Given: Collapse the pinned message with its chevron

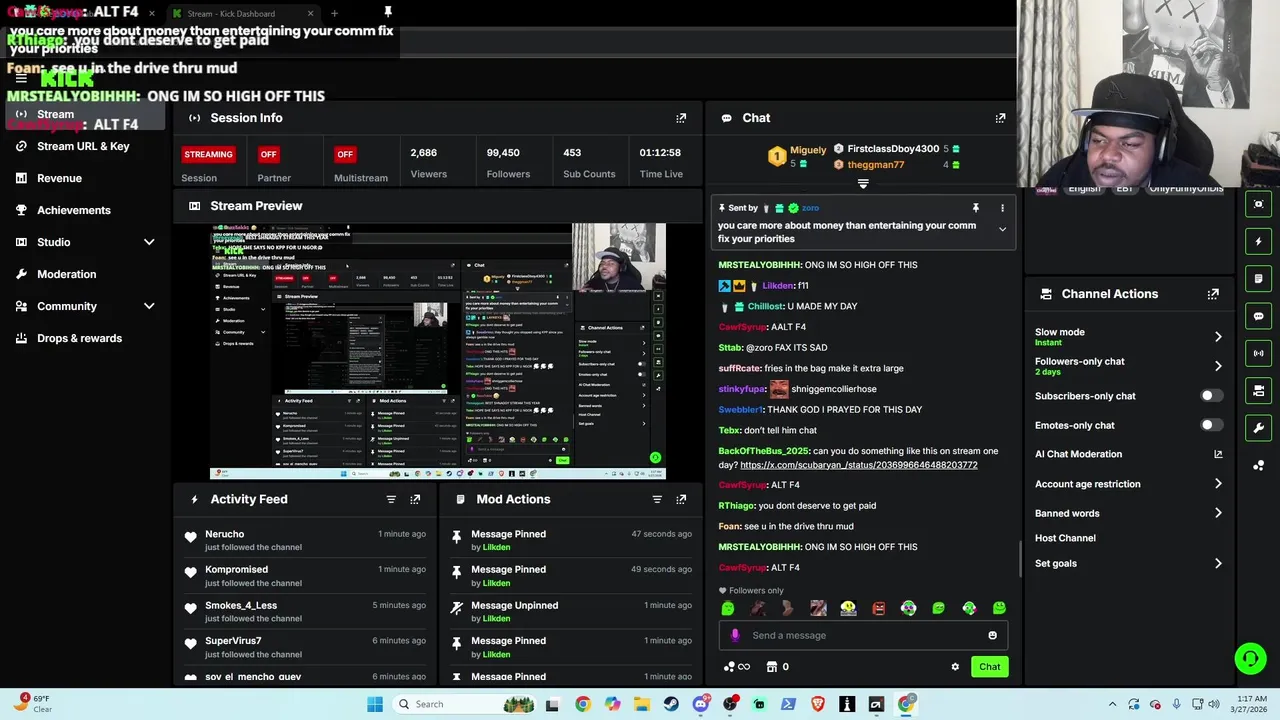Looking at the screenshot, I should [1002, 229].
